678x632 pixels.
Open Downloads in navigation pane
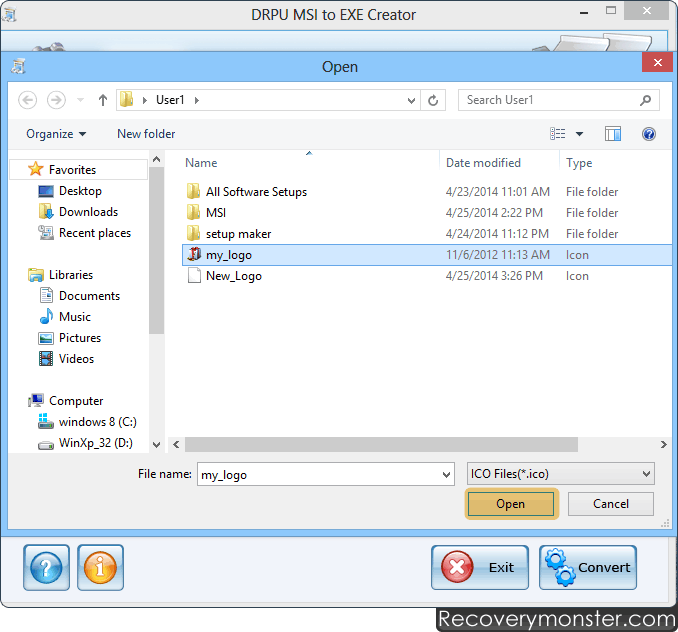pos(88,212)
